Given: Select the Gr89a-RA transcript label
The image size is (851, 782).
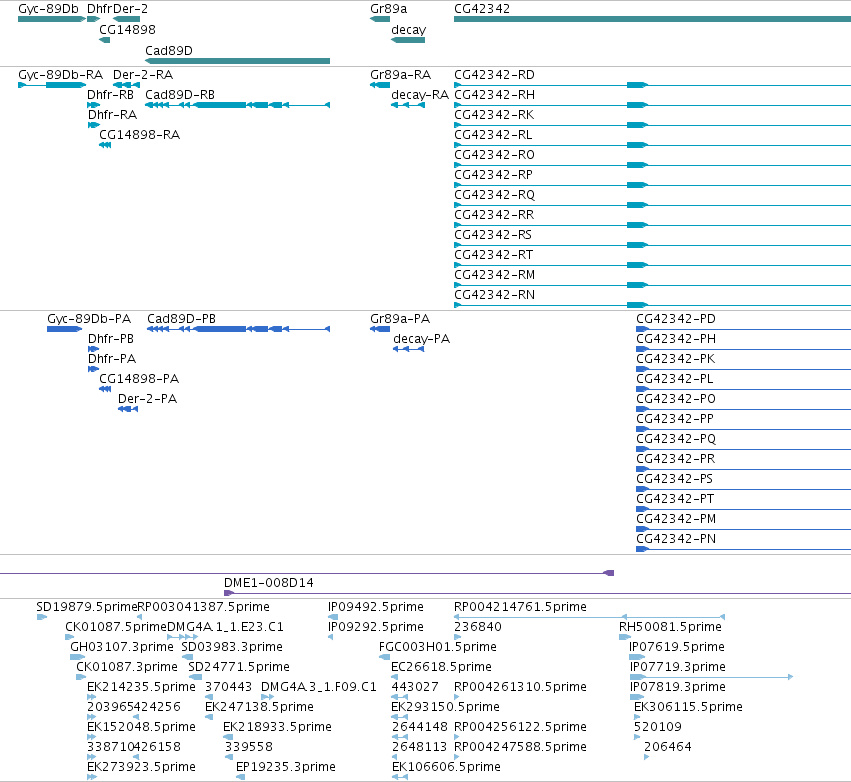Looking at the screenshot, I should pyautogui.click(x=401, y=75).
